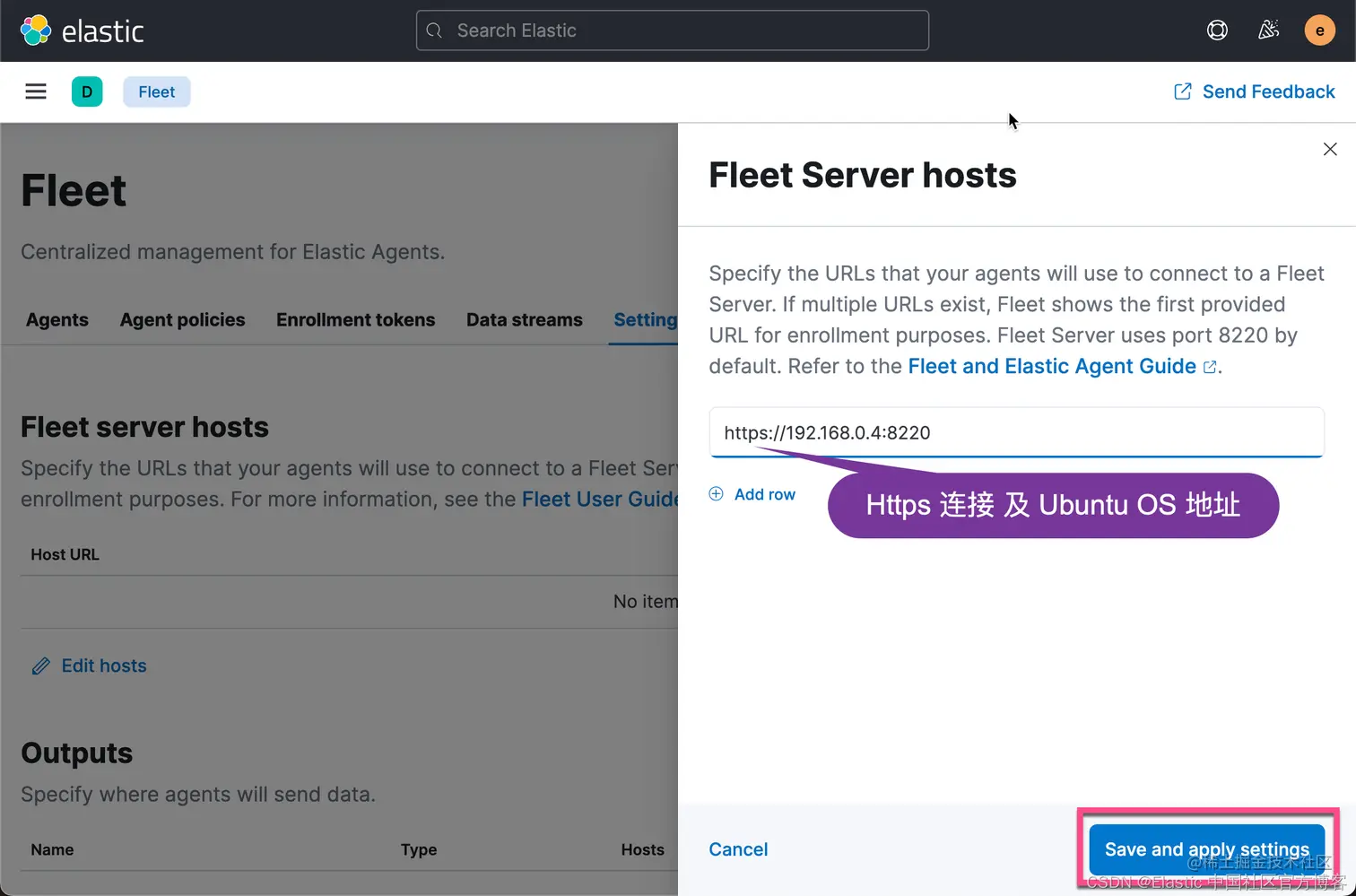Viewport: 1356px width, 896px height.
Task: Close the Fleet Server hosts flyout
Action: (x=1330, y=149)
